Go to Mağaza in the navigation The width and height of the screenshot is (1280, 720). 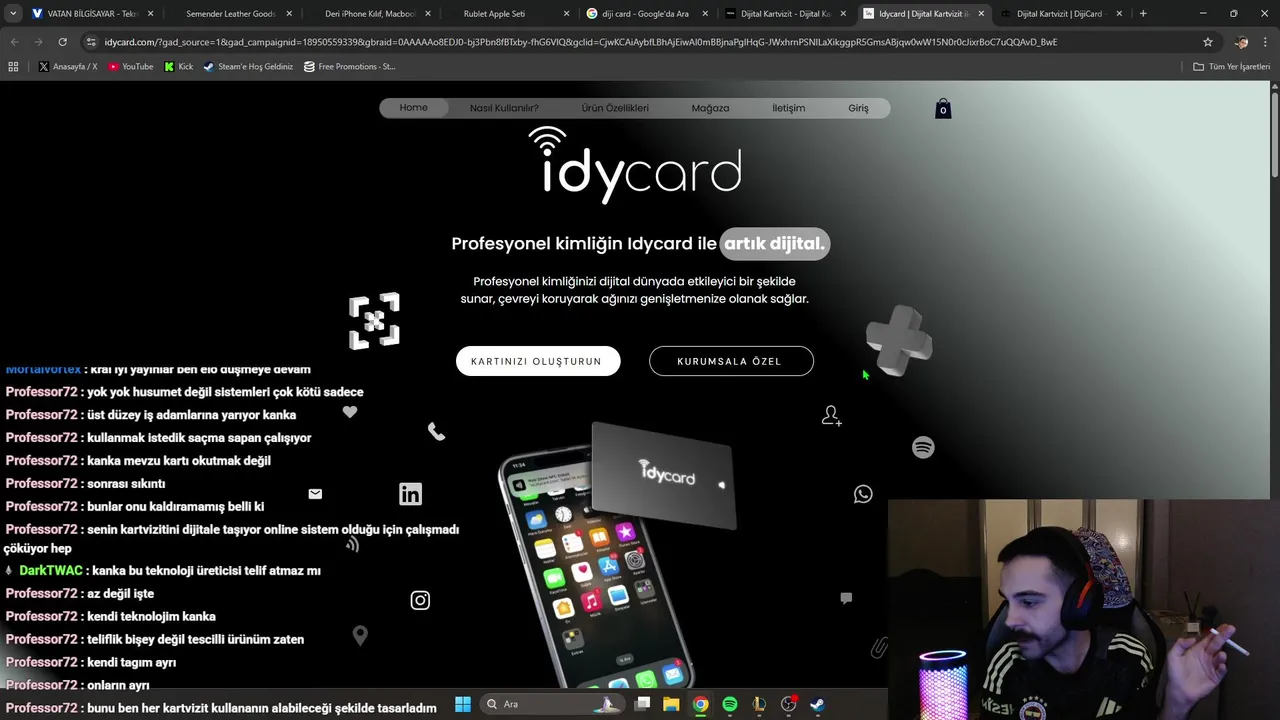710,108
